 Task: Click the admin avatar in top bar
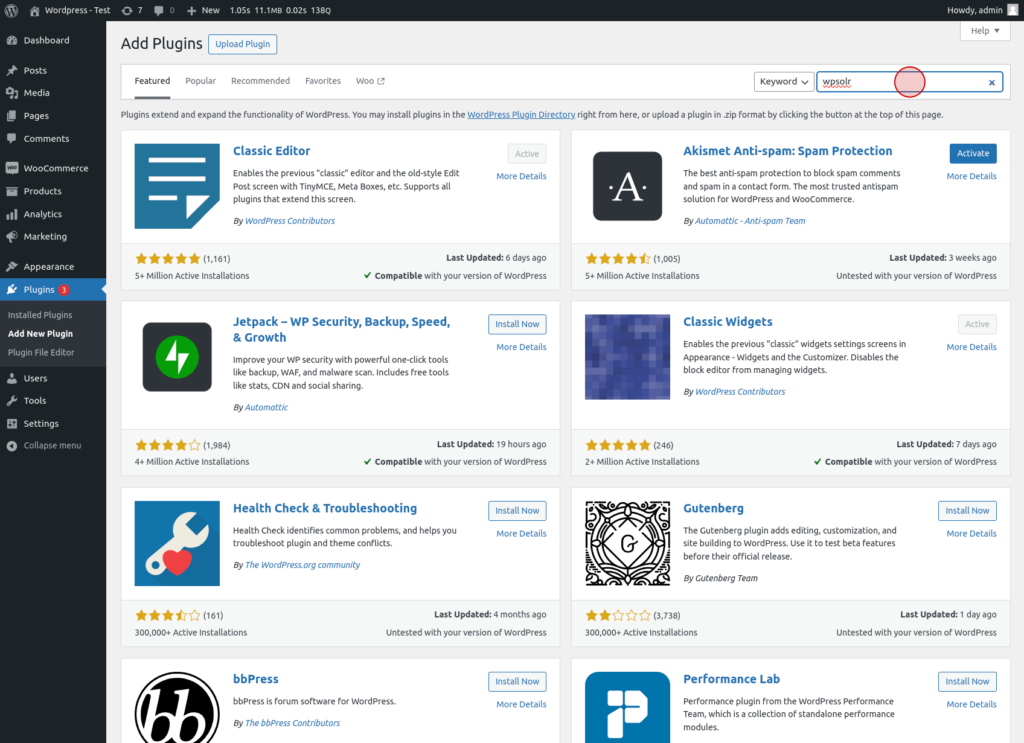[x=1012, y=10]
